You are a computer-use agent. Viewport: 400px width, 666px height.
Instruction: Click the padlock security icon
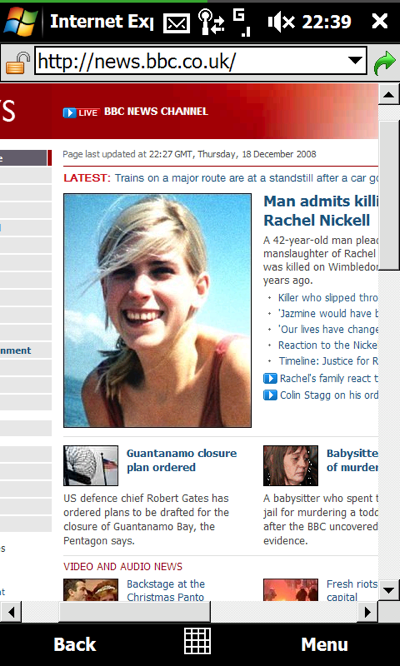tap(17, 63)
